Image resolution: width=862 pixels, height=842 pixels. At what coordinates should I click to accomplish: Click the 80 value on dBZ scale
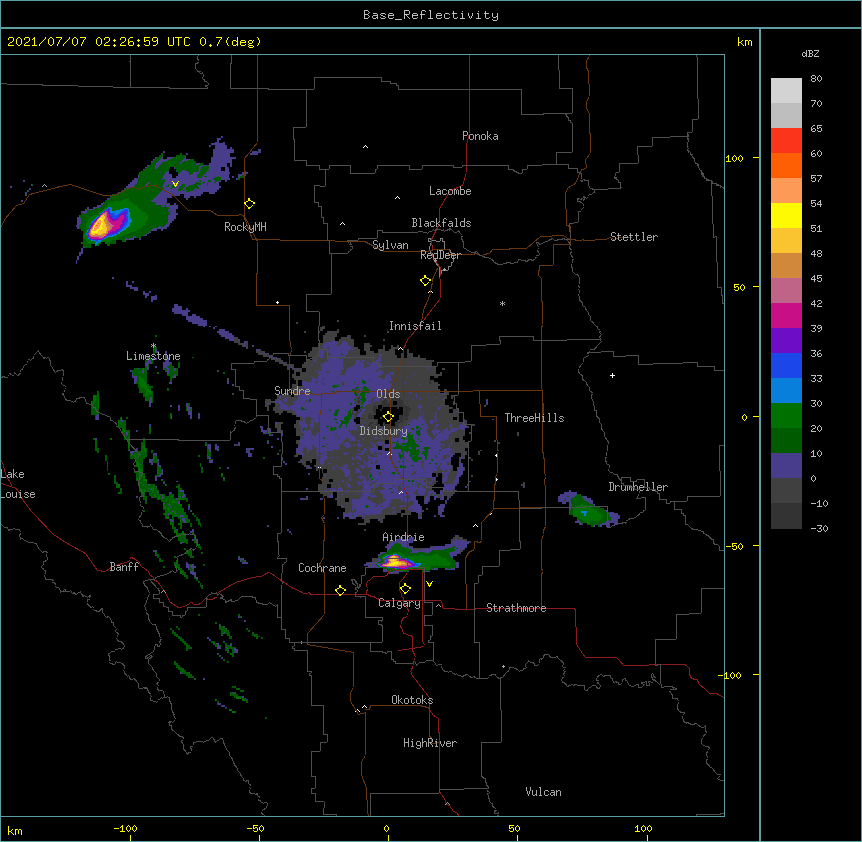click(816, 78)
